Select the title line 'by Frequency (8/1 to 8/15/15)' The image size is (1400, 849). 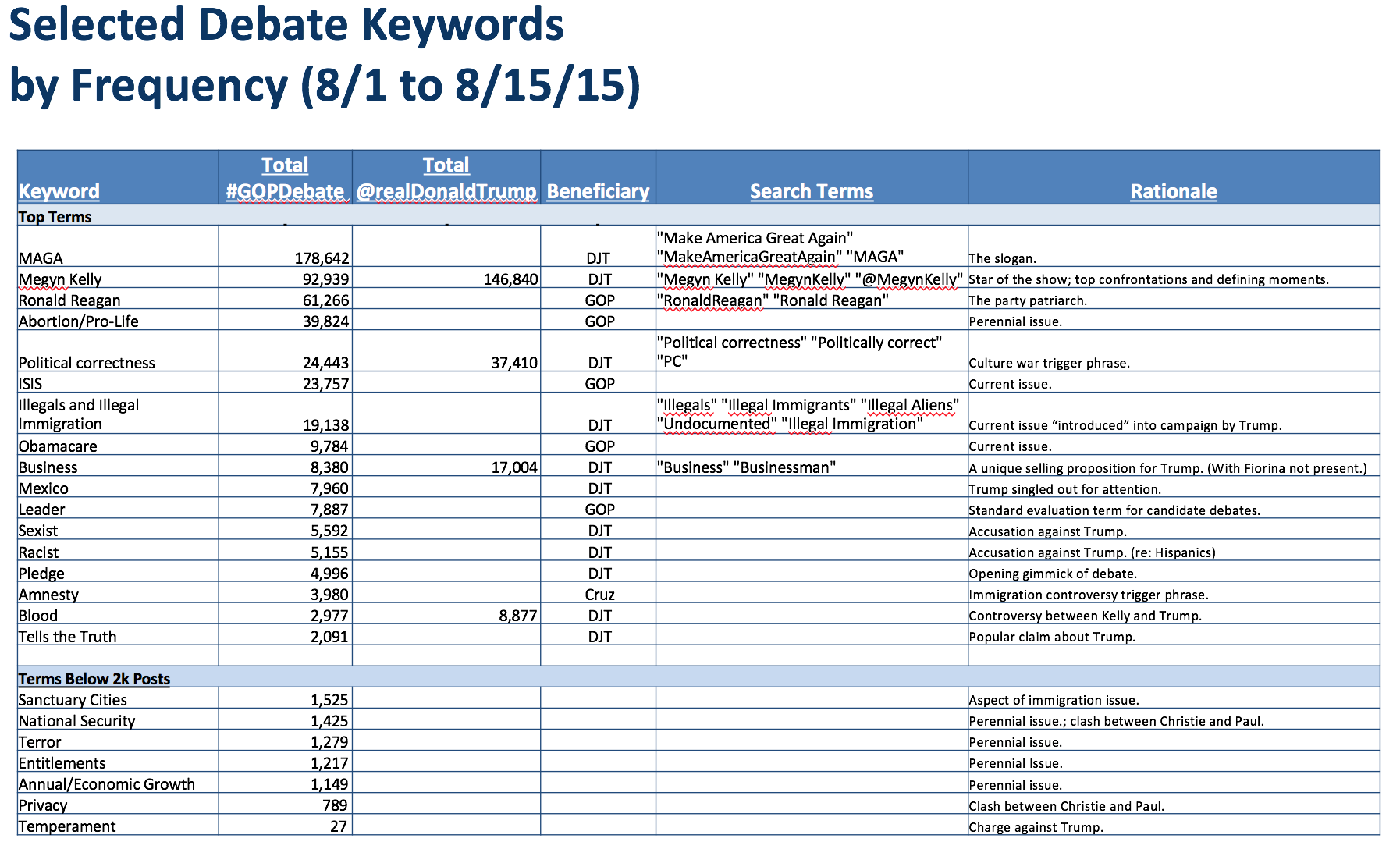click(325, 84)
